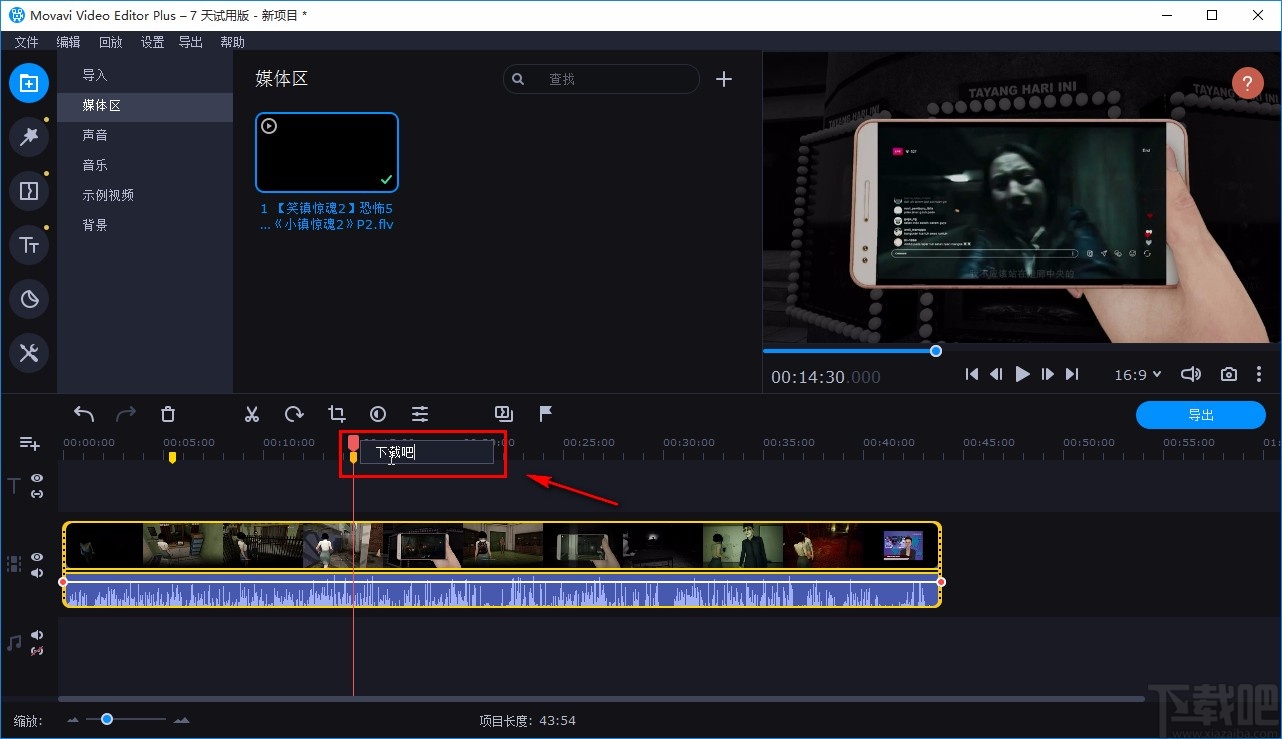This screenshot has height=739, width=1282.
Task: Step back one frame
Action: click(997, 374)
